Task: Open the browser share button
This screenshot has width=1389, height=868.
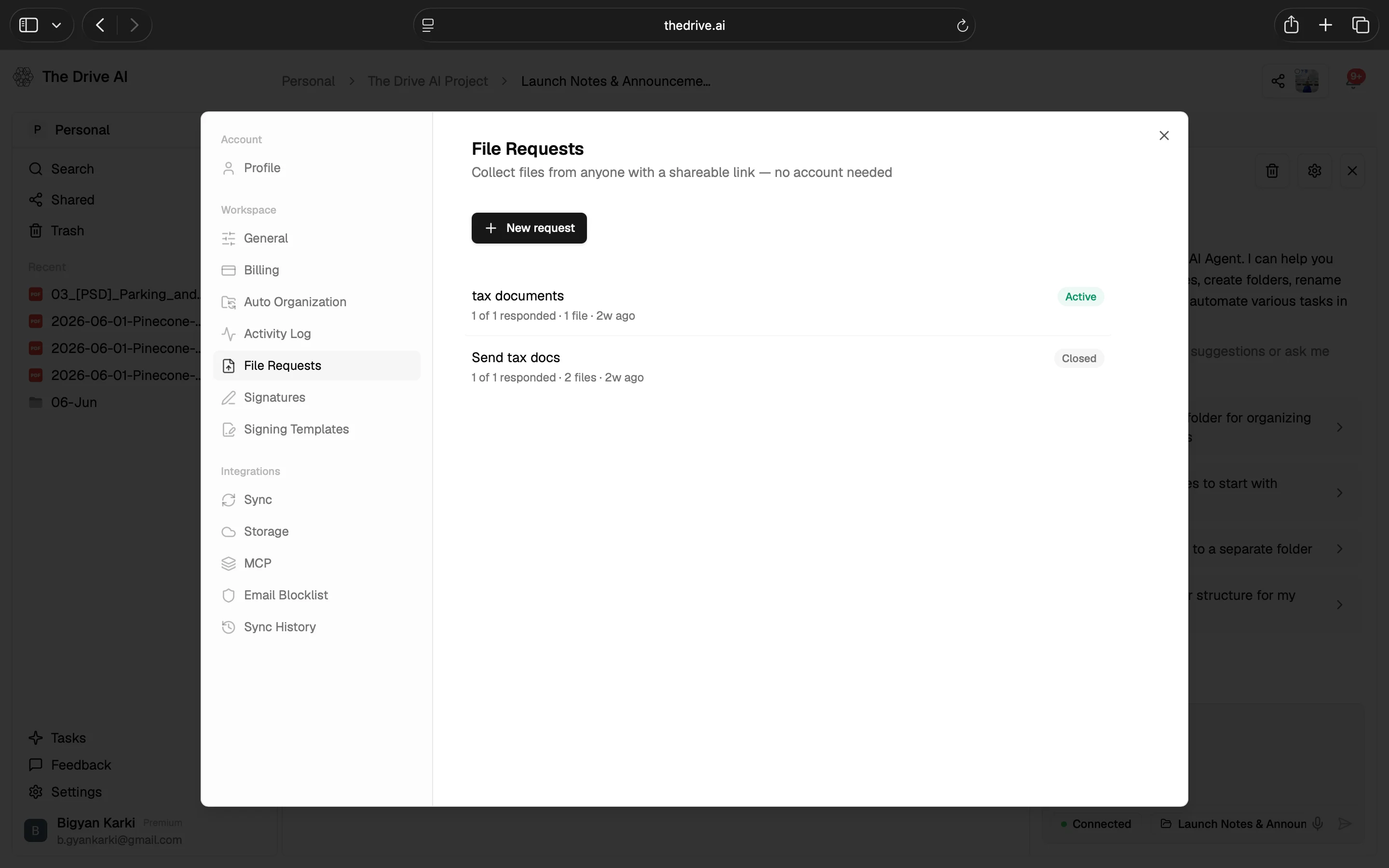Action: coord(1291,25)
